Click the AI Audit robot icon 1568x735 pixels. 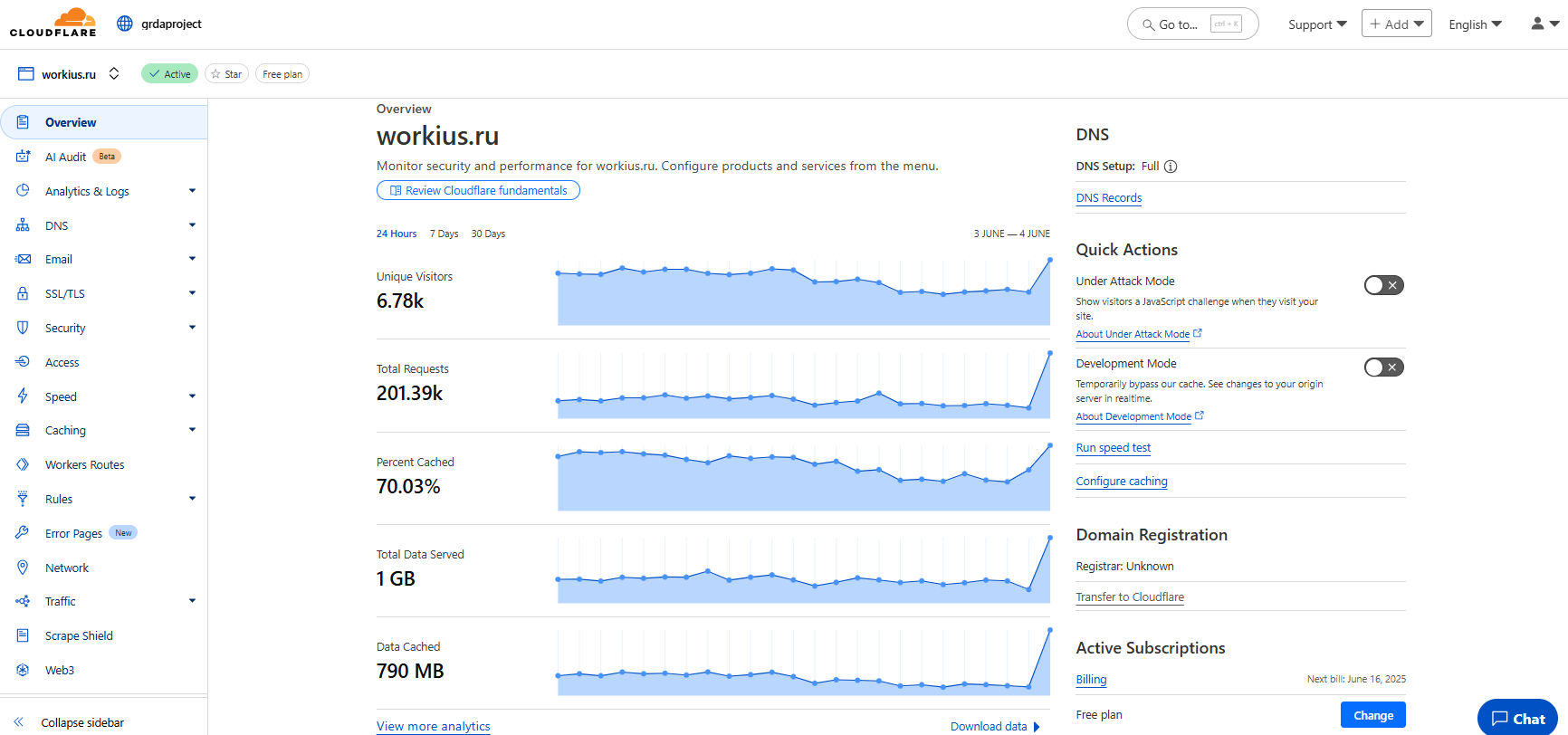click(x=23, y=157)
